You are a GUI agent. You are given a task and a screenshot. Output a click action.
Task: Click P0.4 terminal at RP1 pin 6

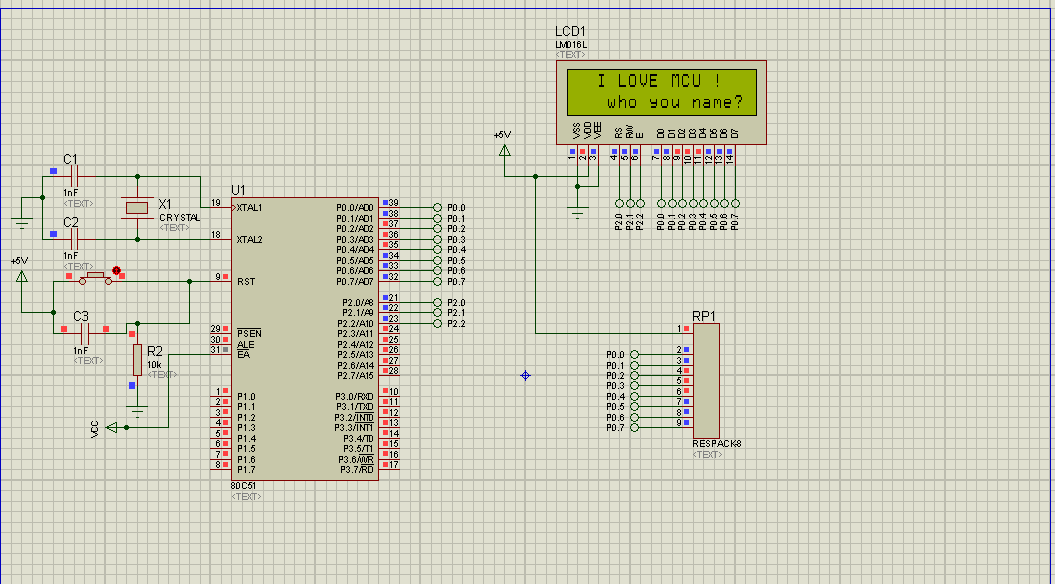pyautogui.click(x=634, y=396)
